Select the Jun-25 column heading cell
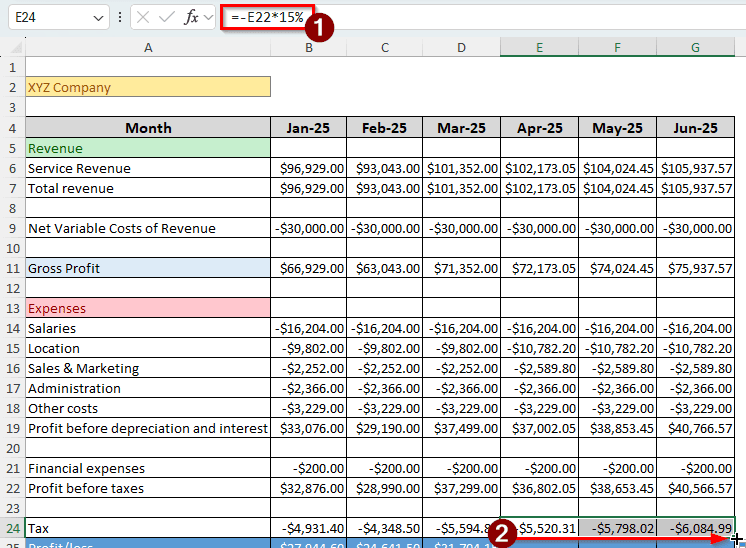 coord(695,128)
